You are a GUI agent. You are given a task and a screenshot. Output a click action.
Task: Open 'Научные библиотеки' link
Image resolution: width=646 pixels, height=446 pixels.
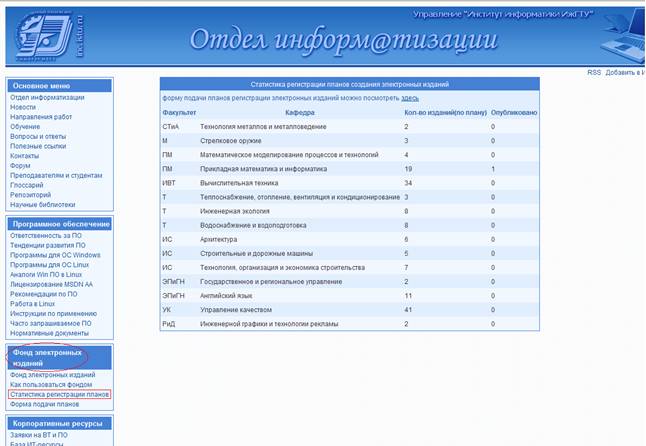[x=42, y=205]
